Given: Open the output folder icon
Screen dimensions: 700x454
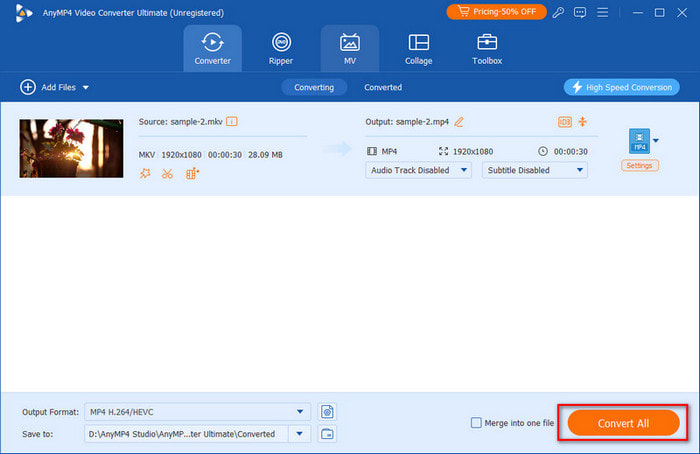Looking at the screenshot, I should pyautogui.click(x=327, y=434).
